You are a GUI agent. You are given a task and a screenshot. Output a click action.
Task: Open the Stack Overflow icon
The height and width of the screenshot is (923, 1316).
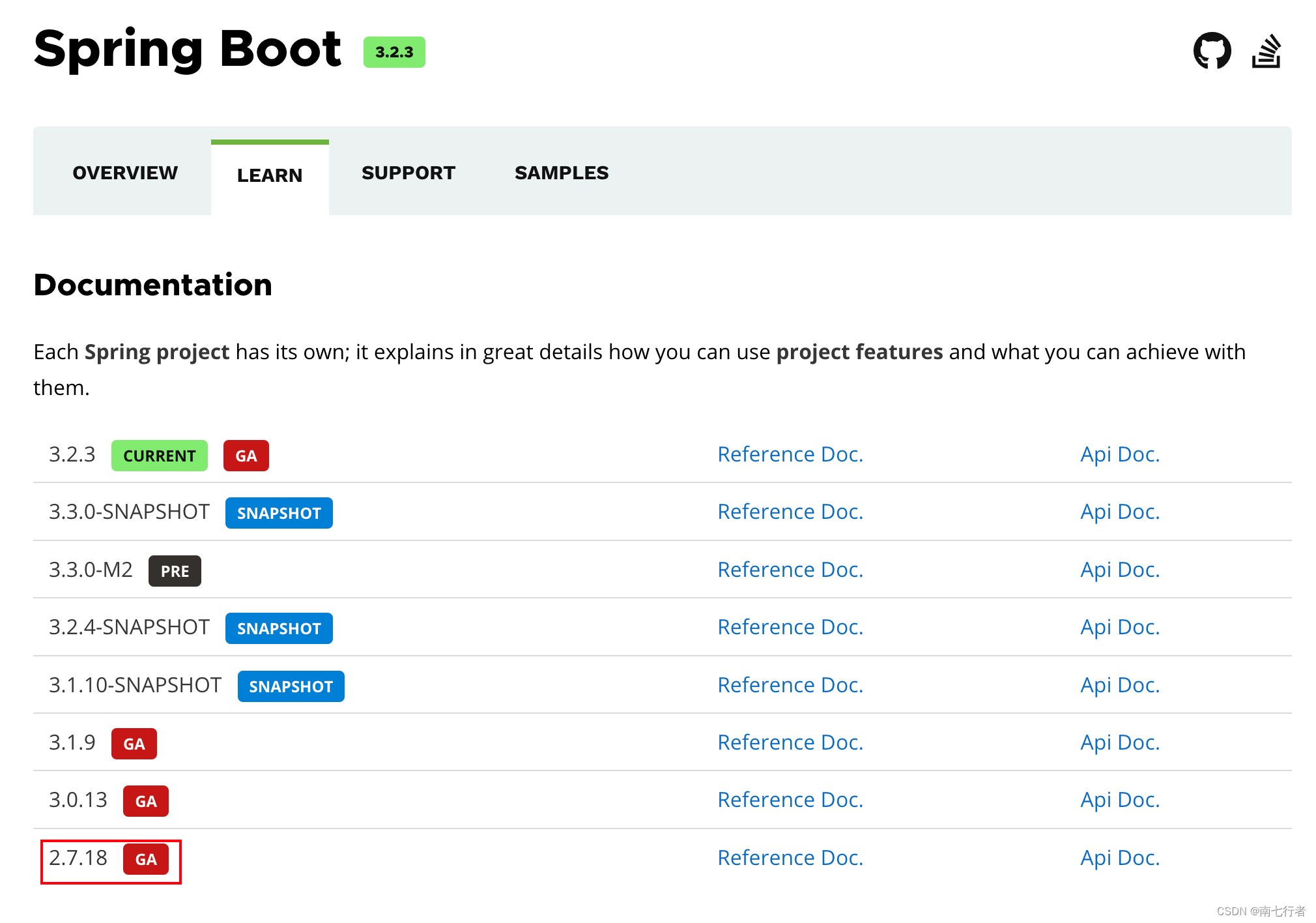click(x=1266, y=51)
